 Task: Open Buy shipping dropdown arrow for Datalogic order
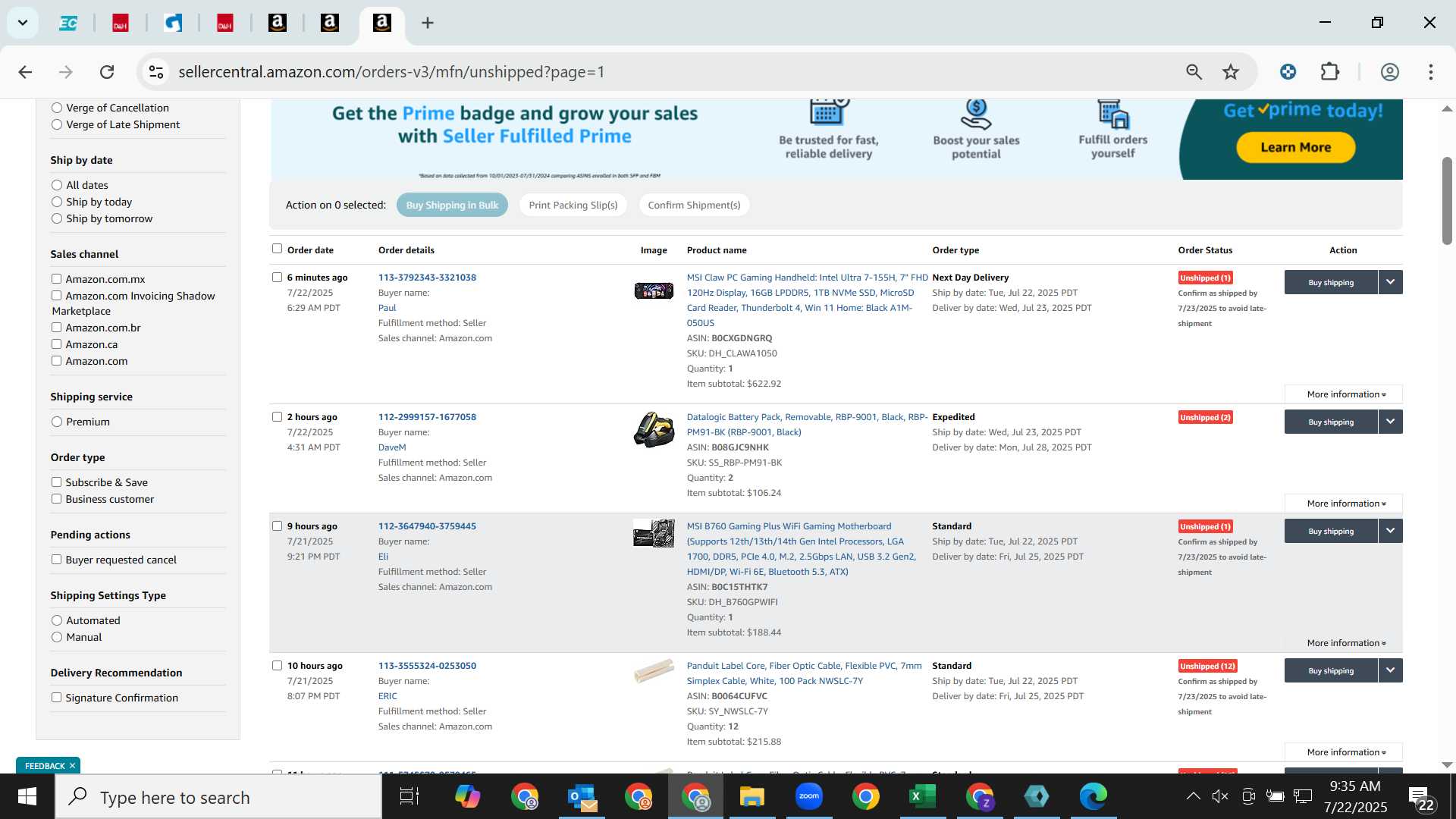(x=1390, y=422)
